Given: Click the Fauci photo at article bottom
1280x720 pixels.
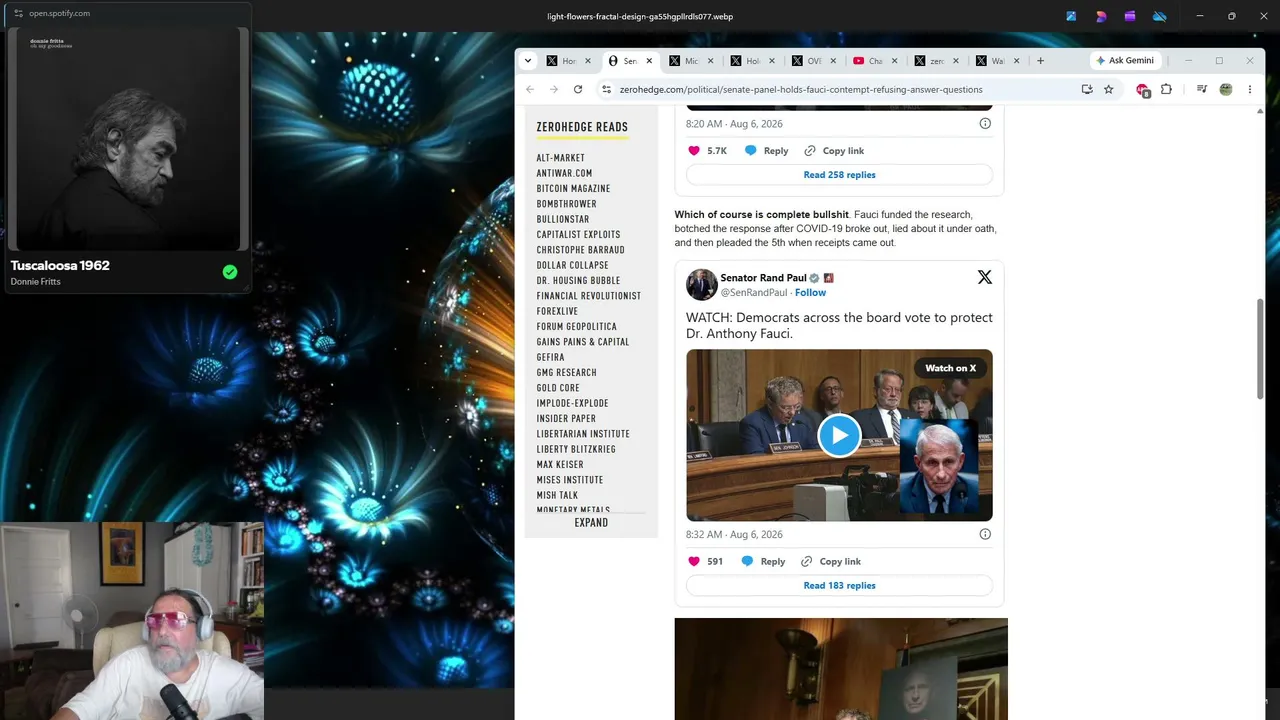Looking at the screenshot, I should pyautogui.click(x=841, y=669).
